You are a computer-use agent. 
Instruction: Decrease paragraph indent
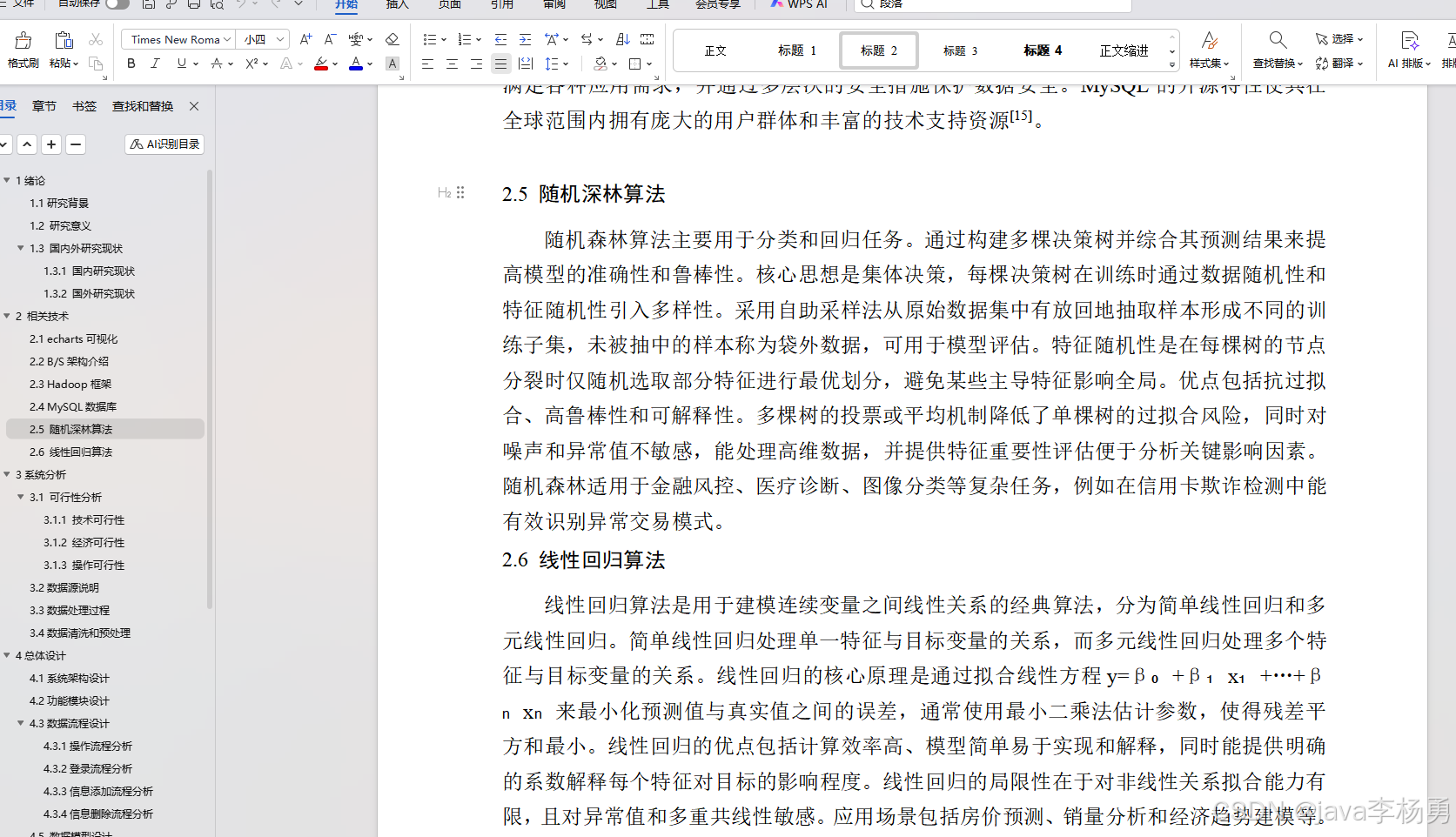click(500, 39)
